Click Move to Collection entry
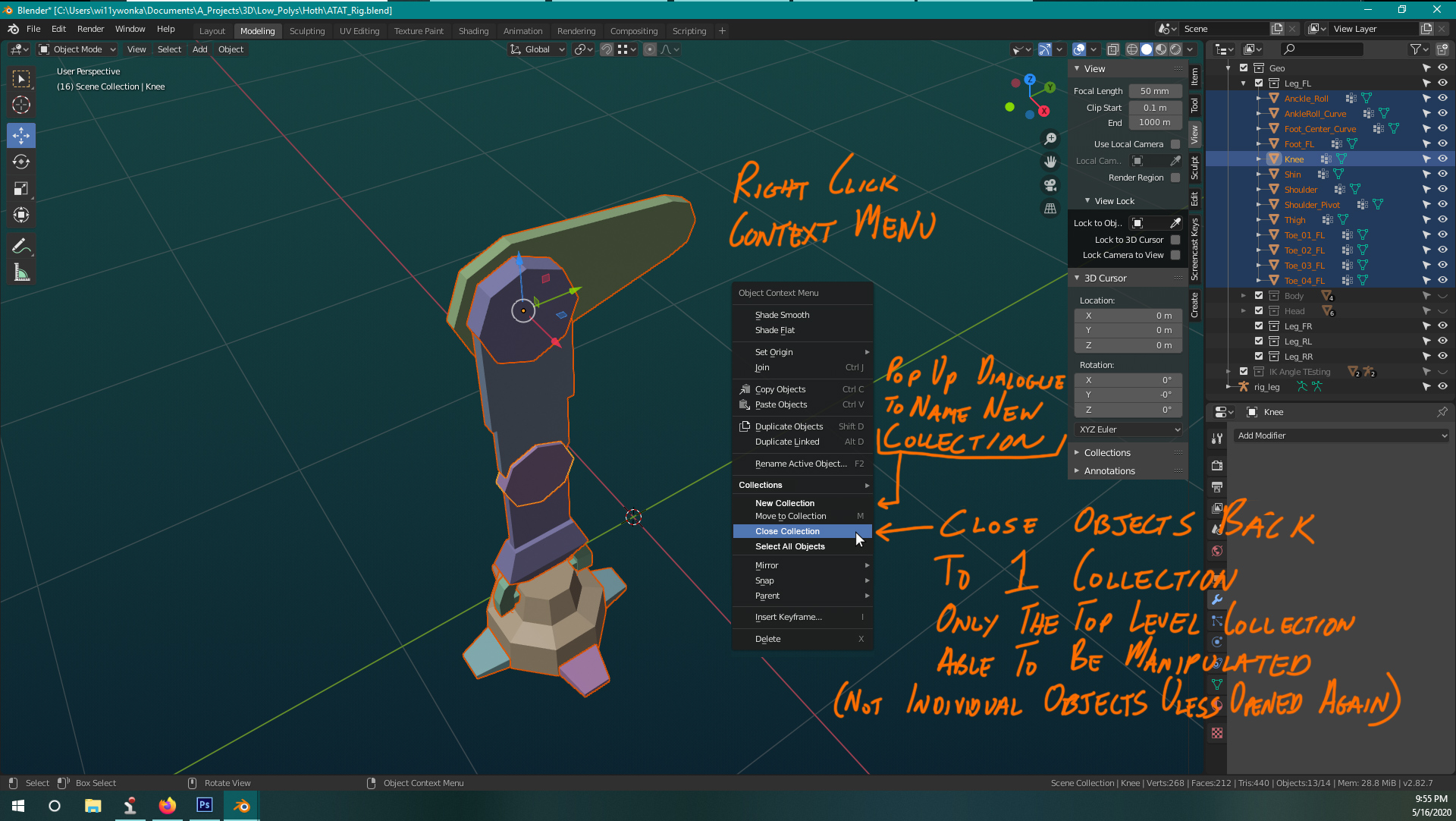The width and height of the screenshot is (1456, 821). tap(802, 516)
